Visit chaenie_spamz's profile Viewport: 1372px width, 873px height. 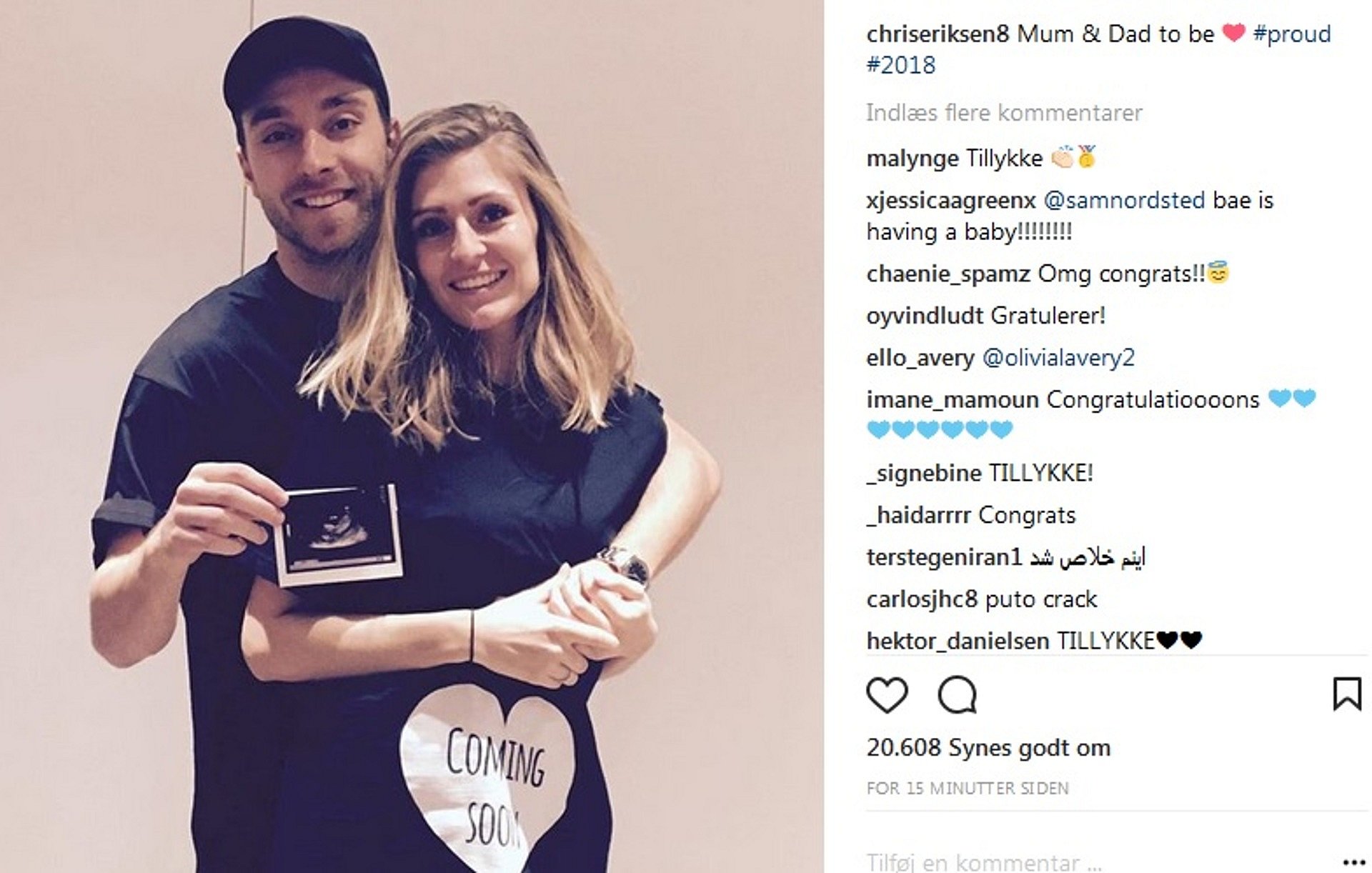click(948, 274)
